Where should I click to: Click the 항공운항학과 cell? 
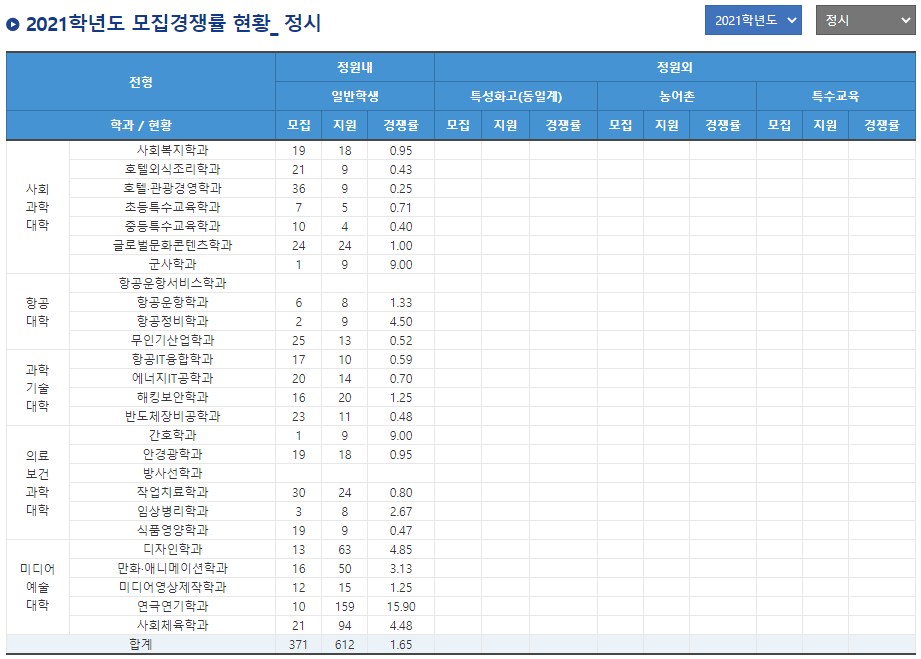[172, 302]
